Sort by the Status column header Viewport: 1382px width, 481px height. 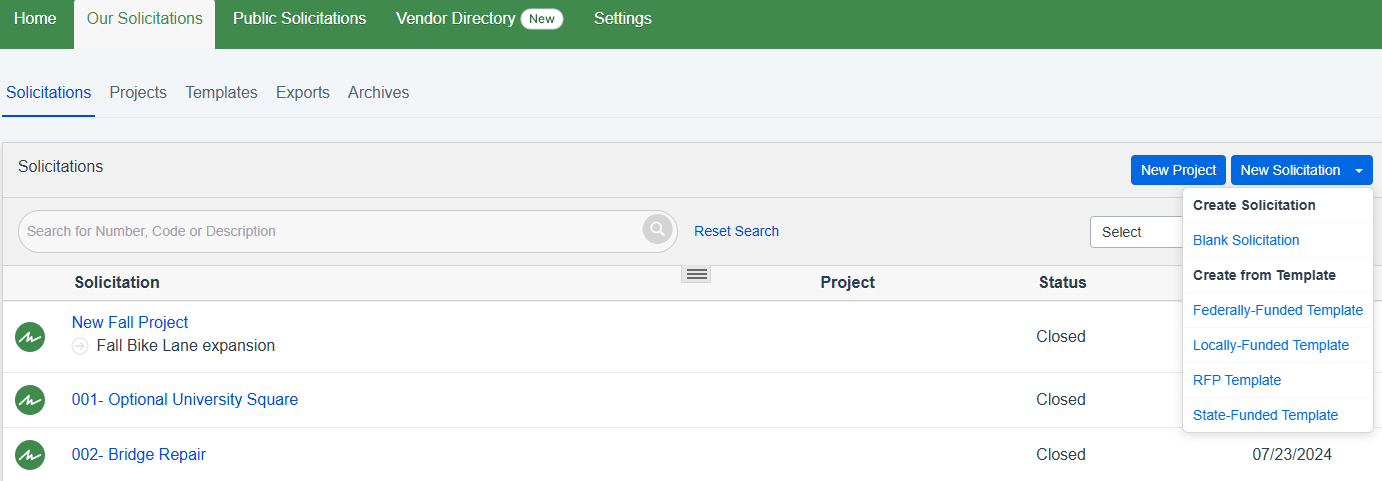click(1062, 283)
